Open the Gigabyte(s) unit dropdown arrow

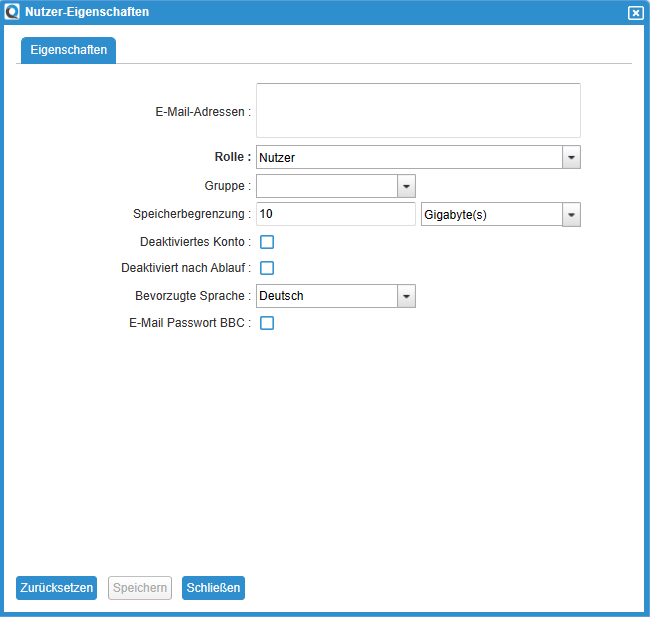pyautogui.click(x=571, y=214)
